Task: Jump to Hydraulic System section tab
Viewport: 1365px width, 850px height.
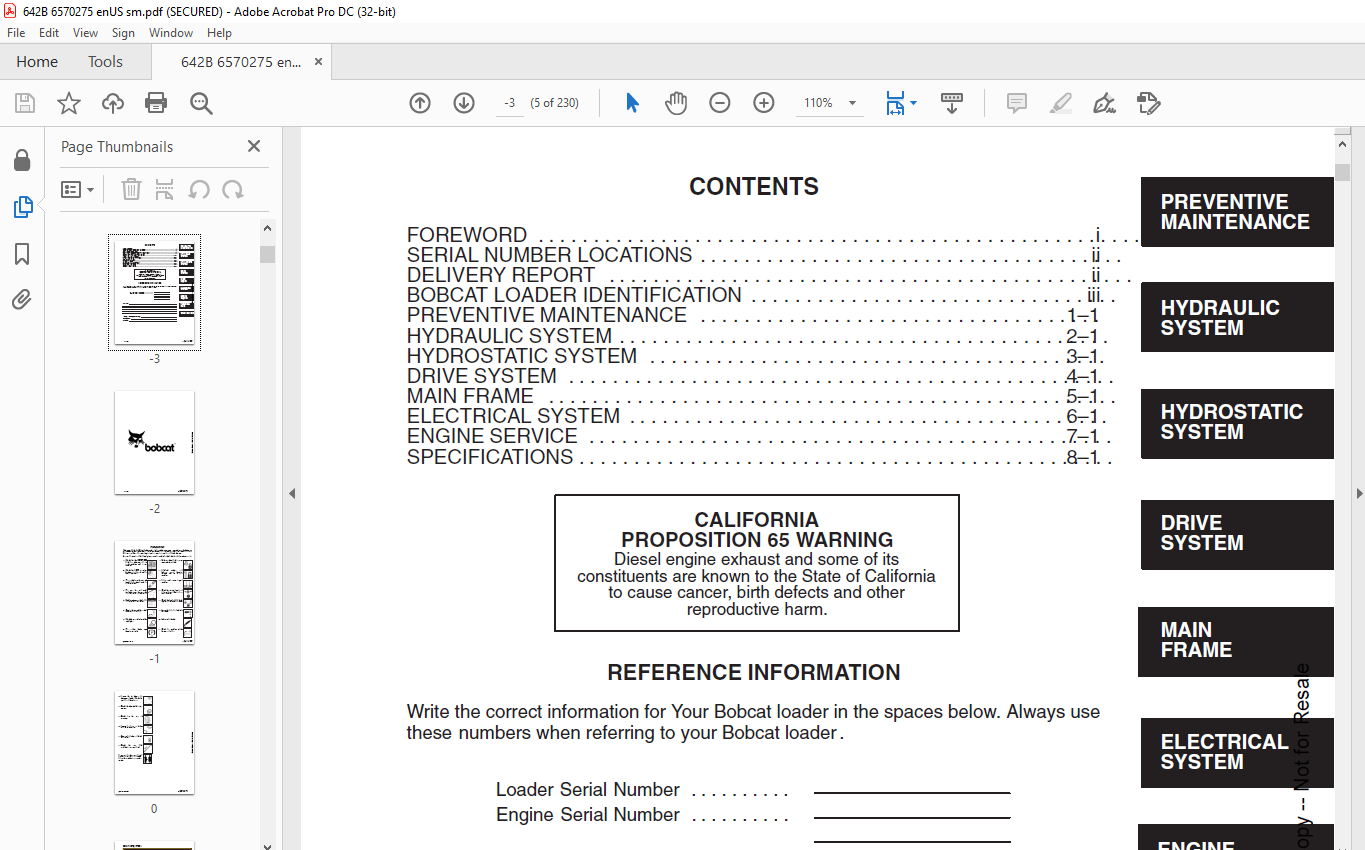Action: coord(1237,317)
